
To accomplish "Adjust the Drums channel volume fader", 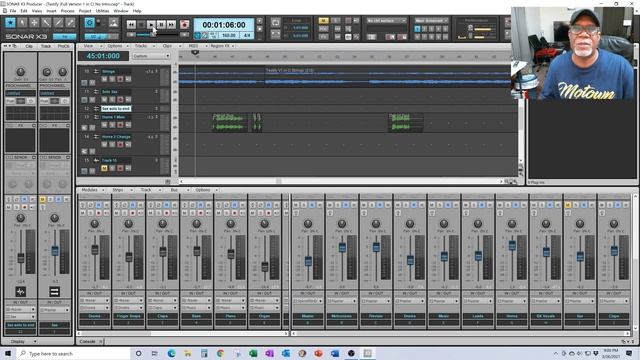I will tap(95, 250).
